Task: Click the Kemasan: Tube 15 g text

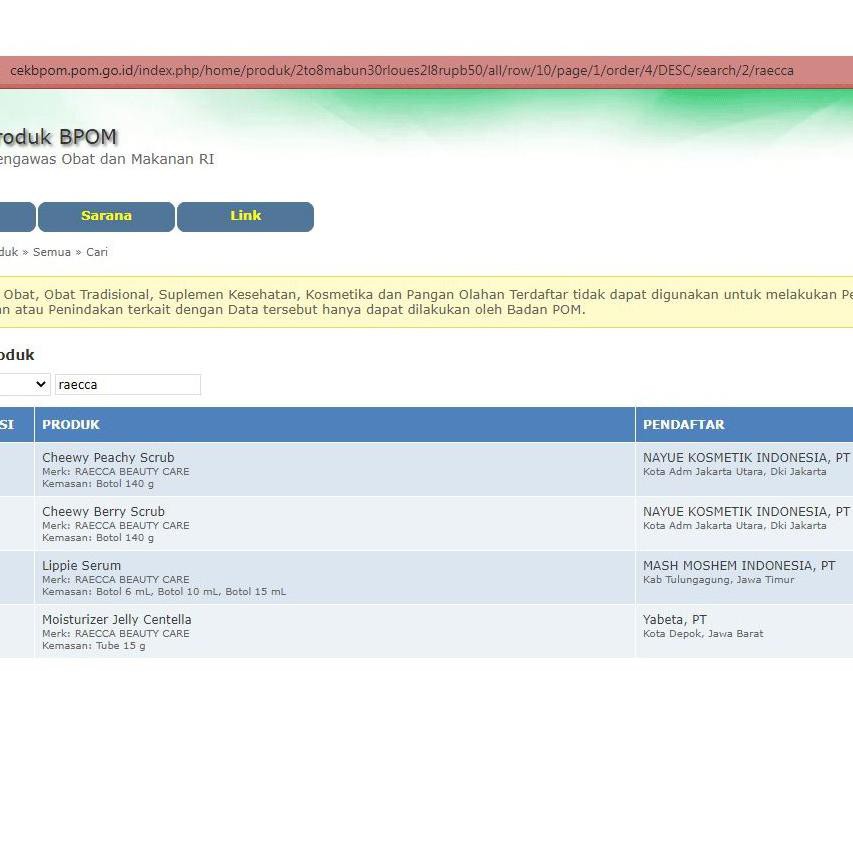Action: (94, 646)
